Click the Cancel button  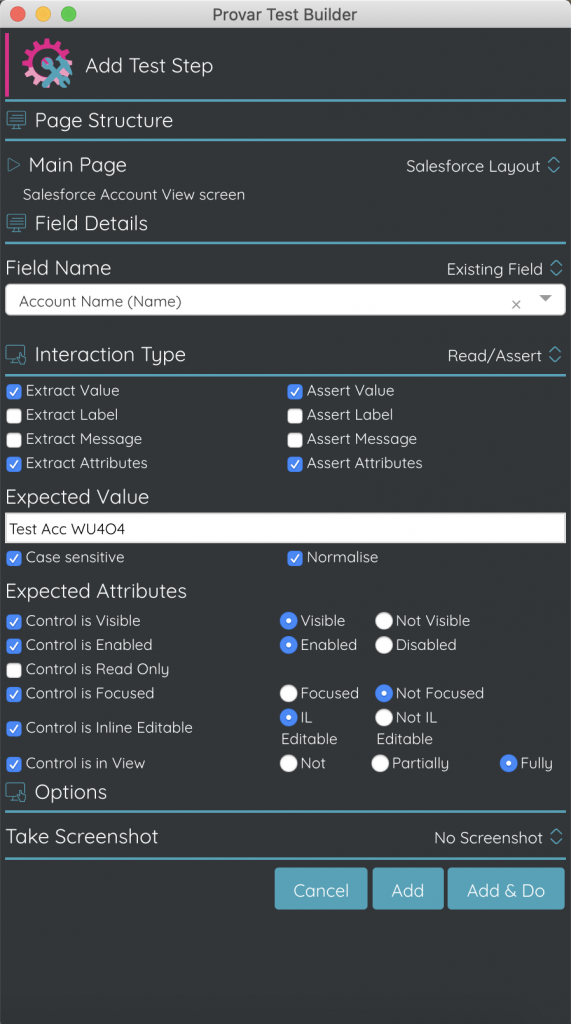click(x=321, y=889)
